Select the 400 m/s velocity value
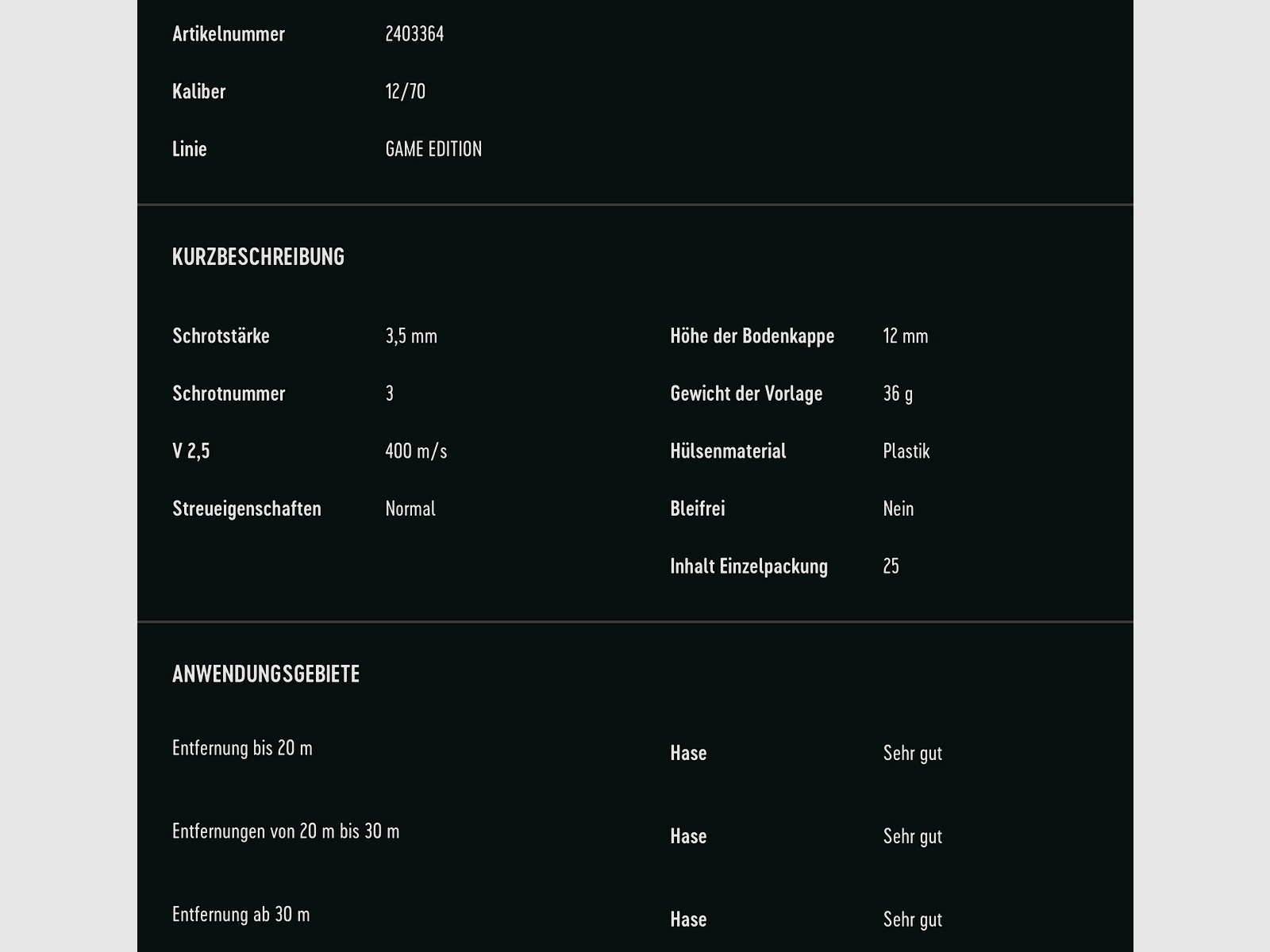Screen dimensions: 1270x952 pyautogui.click(x=416, y=451)
